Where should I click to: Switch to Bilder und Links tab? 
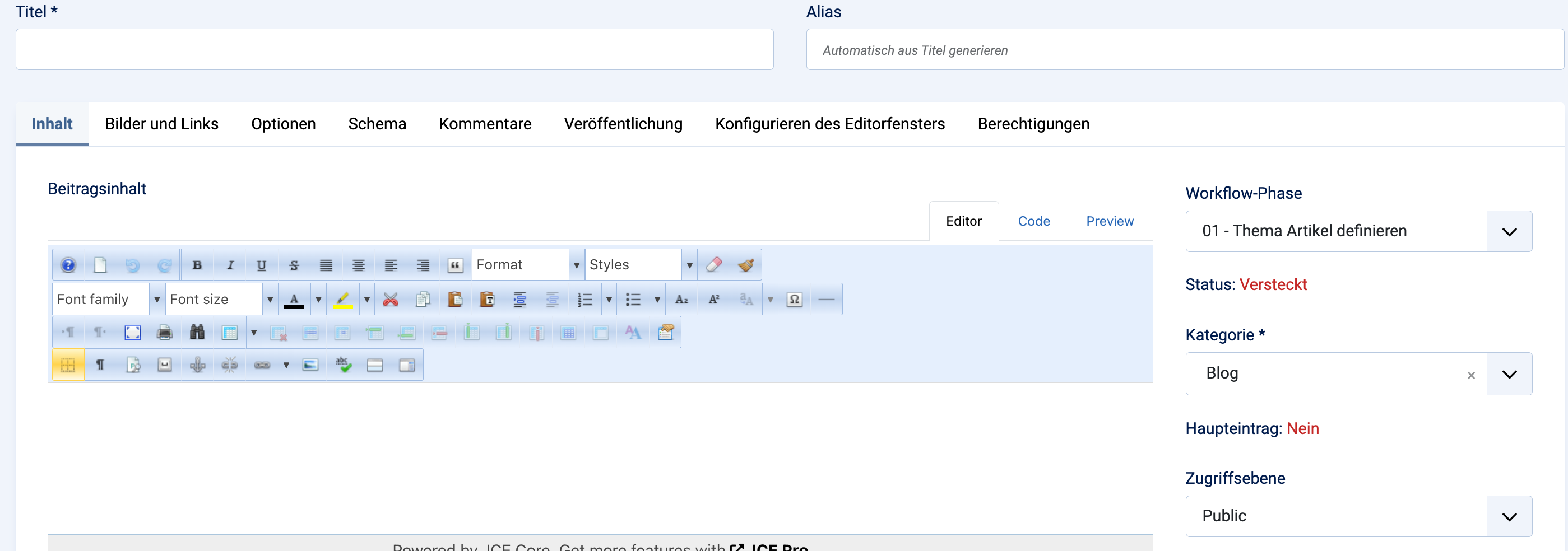[x=161, y=124]
